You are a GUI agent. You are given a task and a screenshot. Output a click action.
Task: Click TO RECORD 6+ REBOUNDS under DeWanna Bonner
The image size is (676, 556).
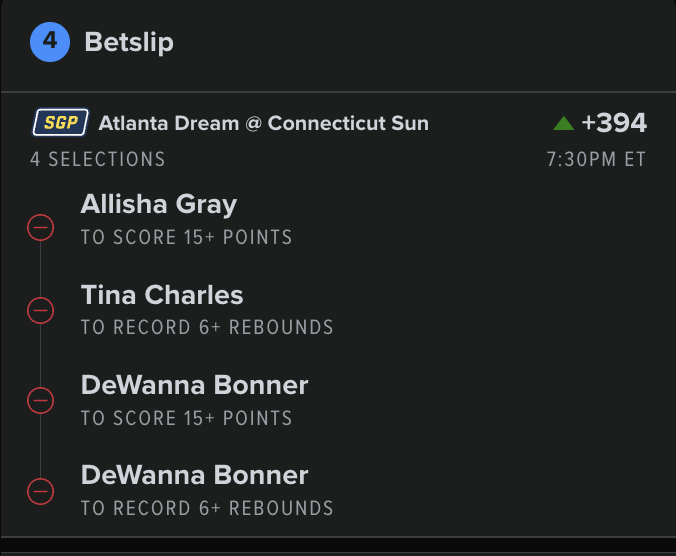207,508
